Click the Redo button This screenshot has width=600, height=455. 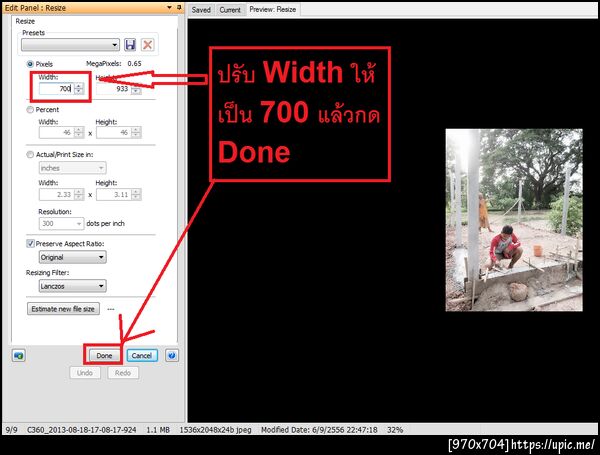click(x=123, y=373)
